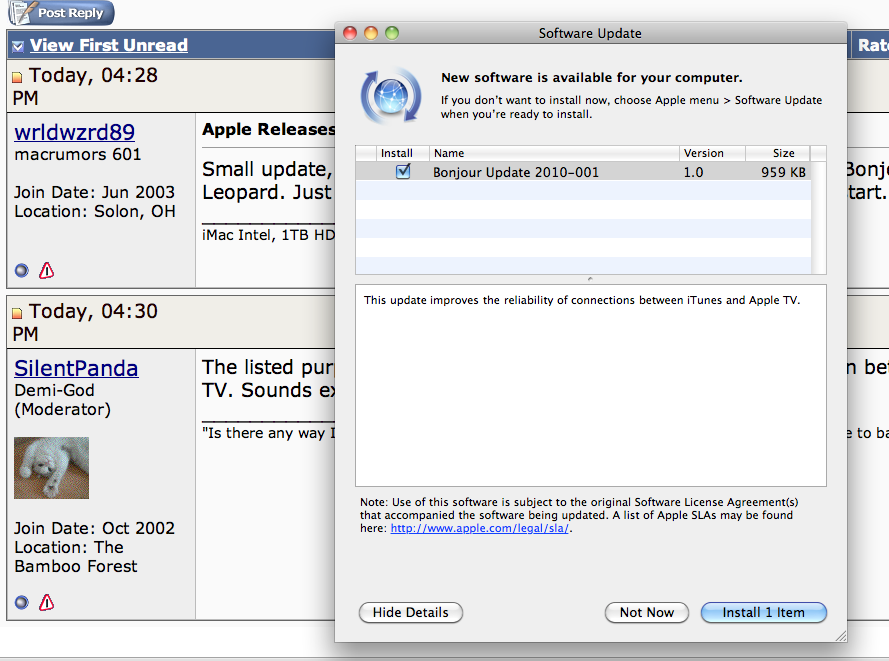This screenshot has width=889, height=661.
Task: Click the 'macrumors 601' user rank text
Action: [78, 154]
